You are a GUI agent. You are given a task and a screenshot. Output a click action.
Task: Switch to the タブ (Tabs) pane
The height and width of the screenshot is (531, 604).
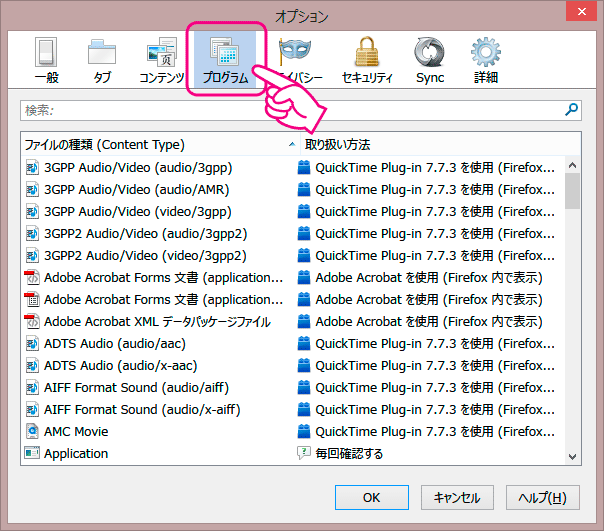102,60
